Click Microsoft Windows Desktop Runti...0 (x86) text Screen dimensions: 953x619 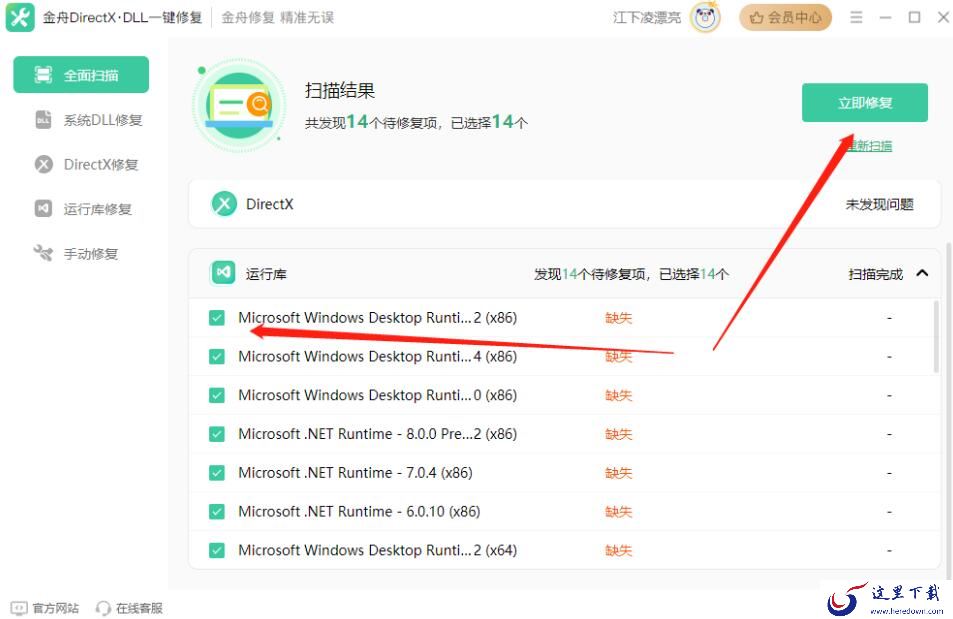377,395
